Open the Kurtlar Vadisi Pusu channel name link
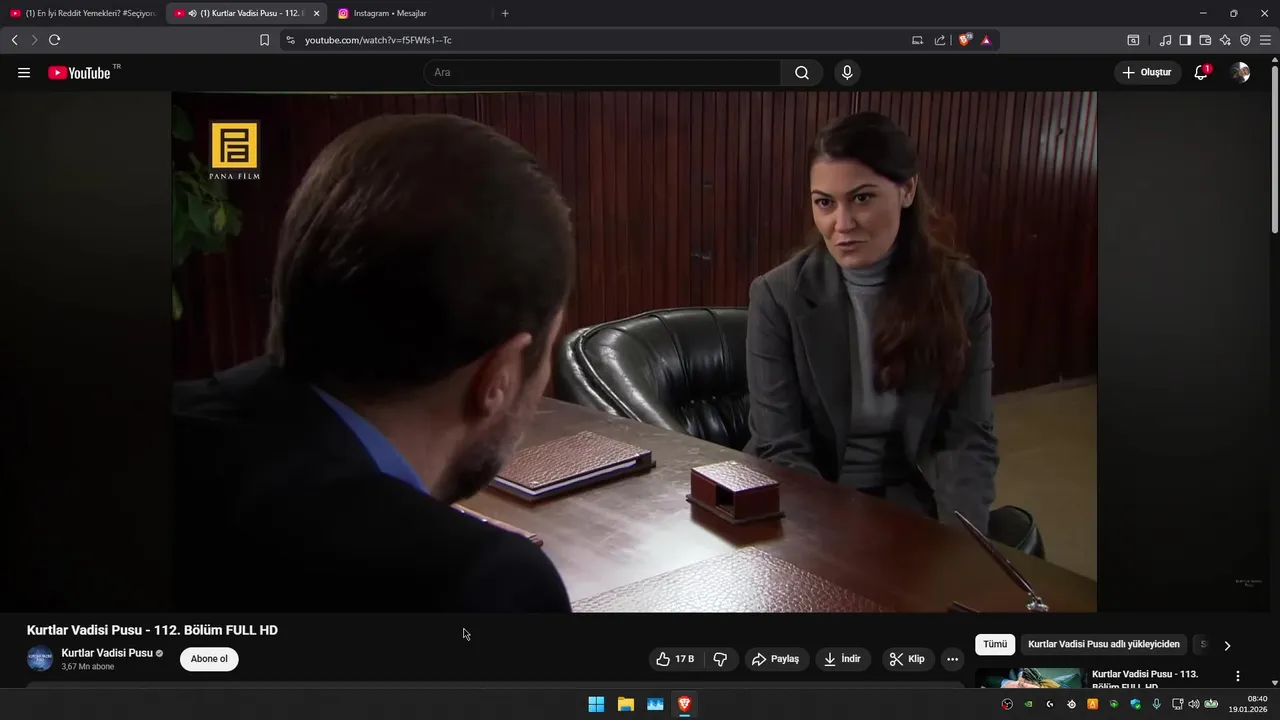This screenshot has height=720, width=1280. (107, 653)
